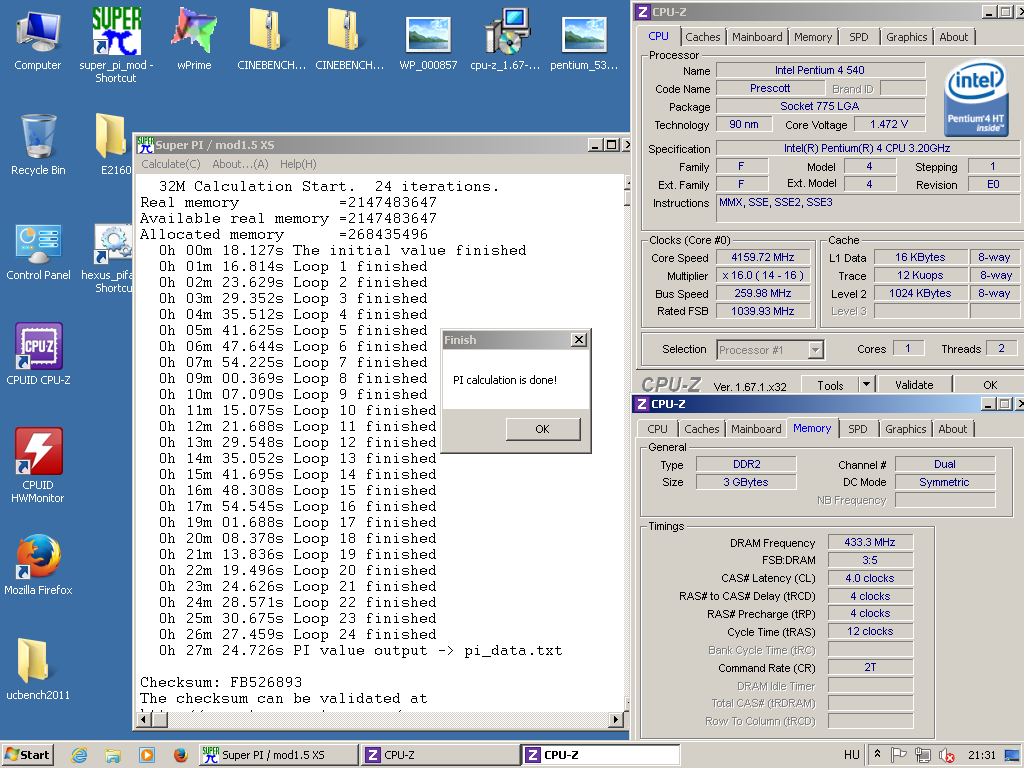Switch to Mainboard tab in top CPU-Z window
Image resolution: width=1024 pixels, height=768 pixels.
[x=757, y=37]
